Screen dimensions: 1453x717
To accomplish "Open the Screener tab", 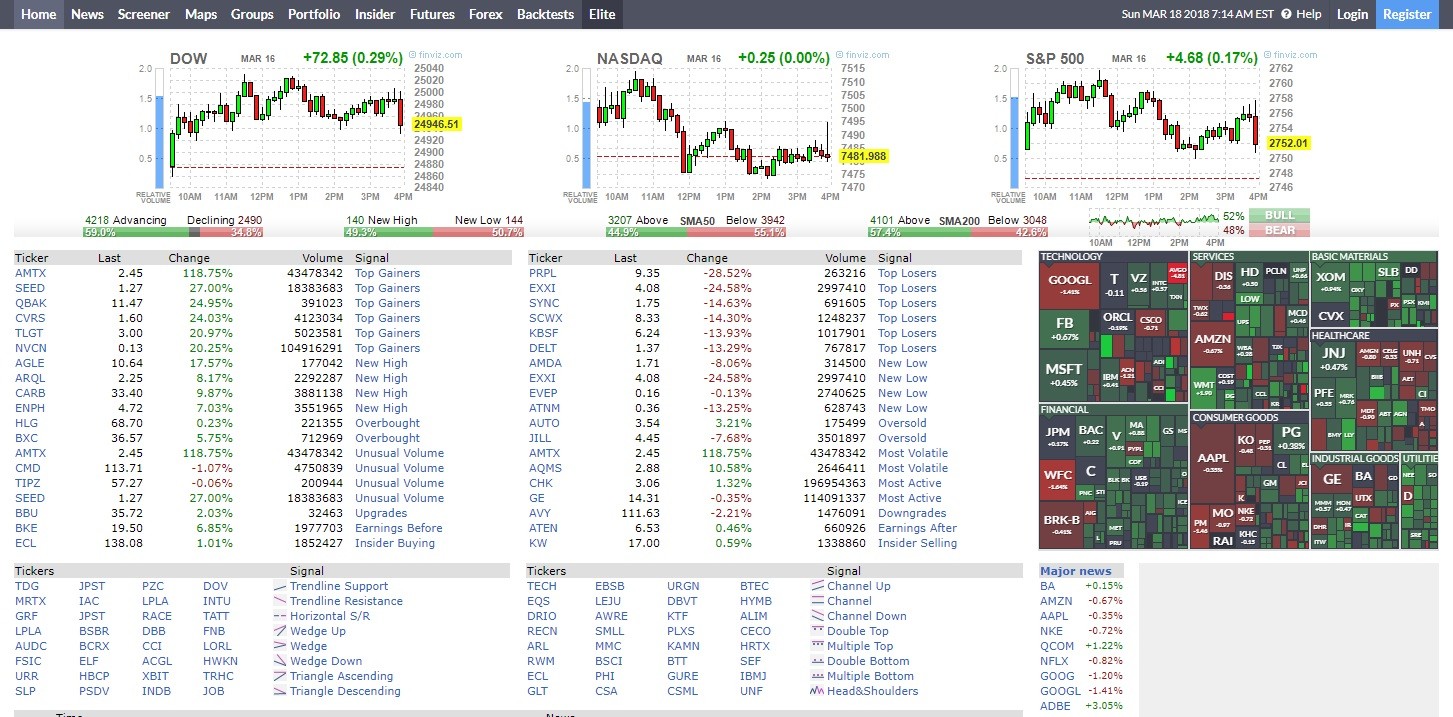I will [144, 14].
